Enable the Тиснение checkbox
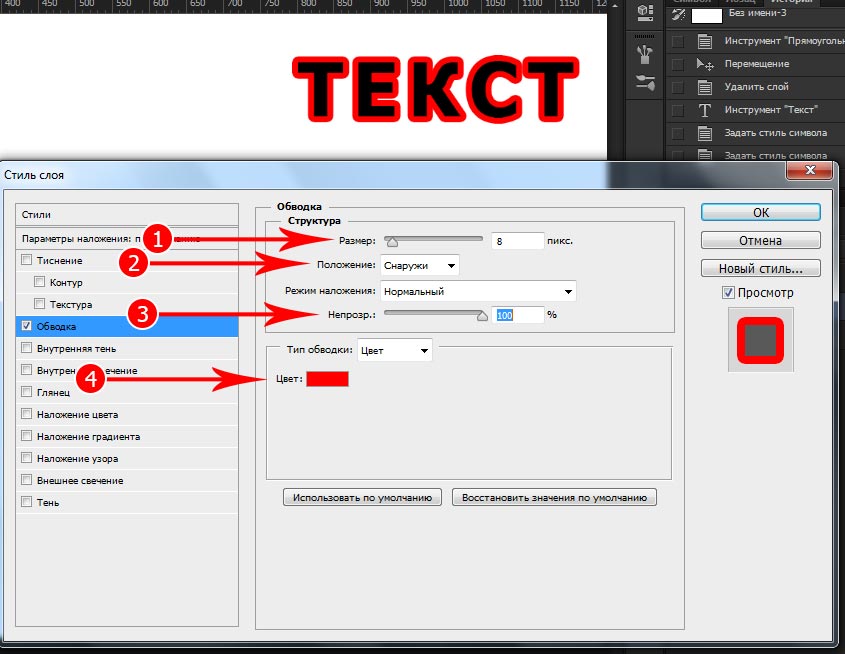The width and height of the screenshot is (845, 654). pyautogui.click(x=26, y=260)
